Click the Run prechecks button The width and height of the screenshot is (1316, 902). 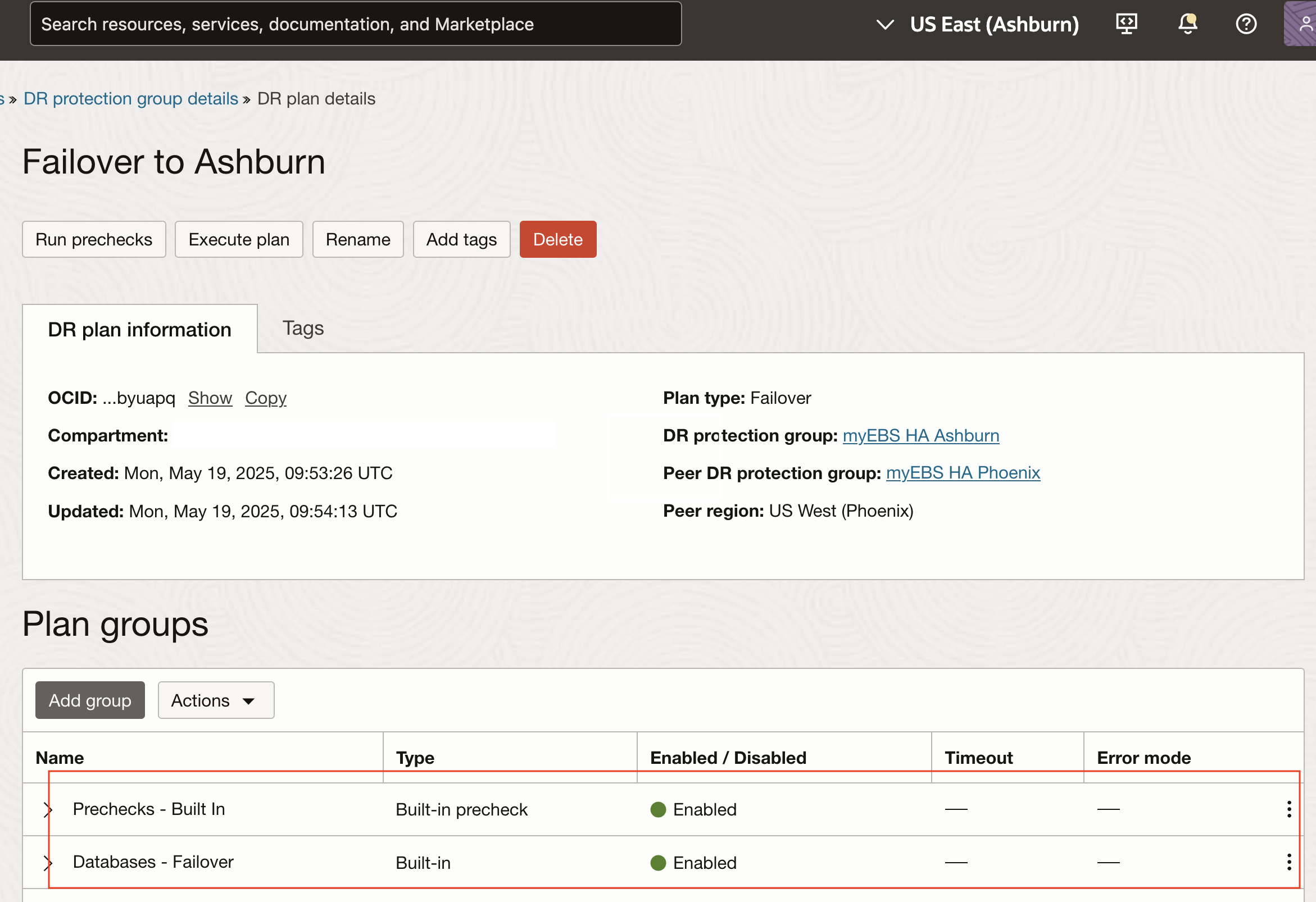pos(93,239)
